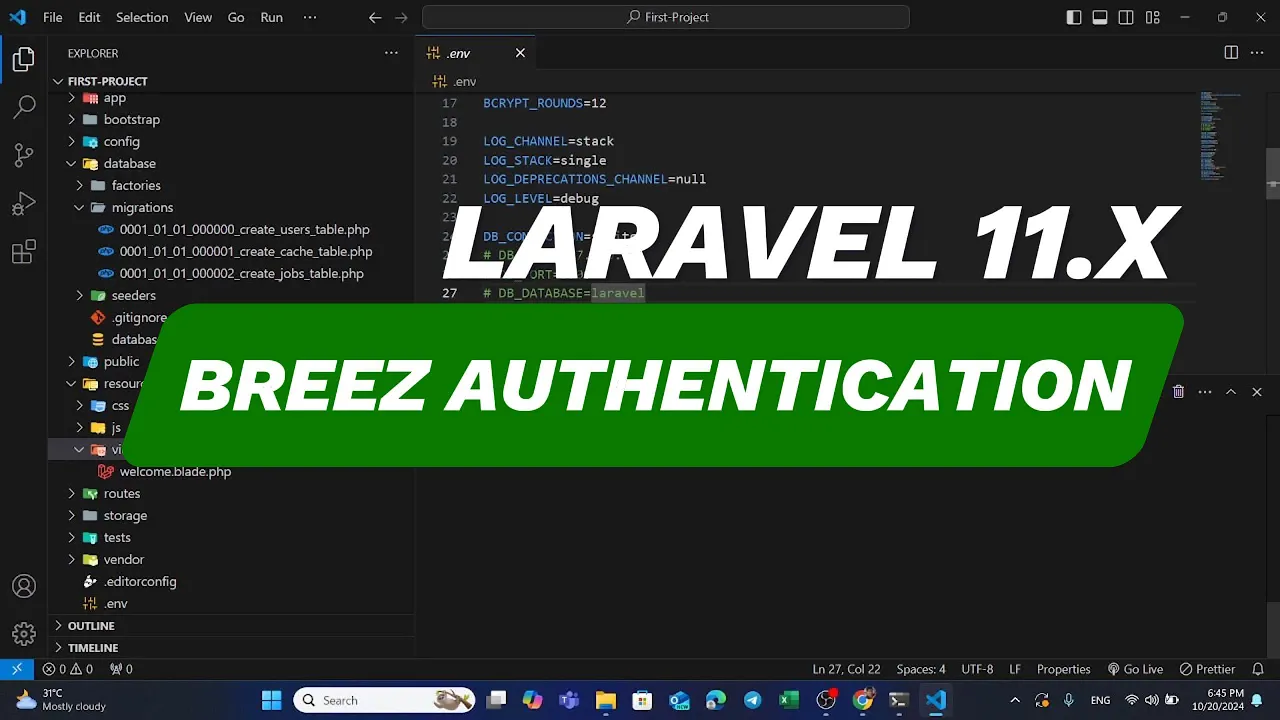1280x720 pixels.
Task: Toggle the Primary Side Bar layout button
Action: [1074, 17]
